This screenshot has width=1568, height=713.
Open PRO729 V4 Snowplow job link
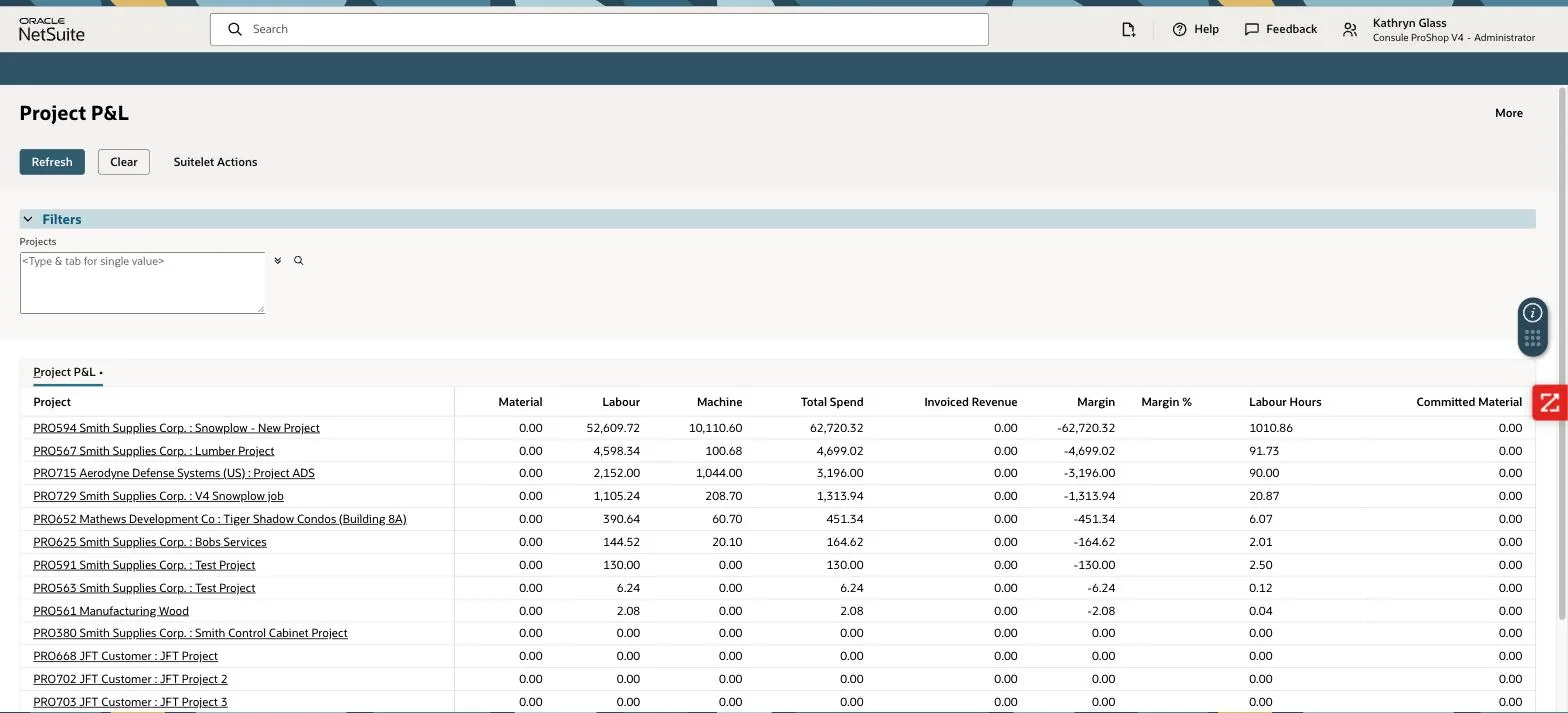158,496
